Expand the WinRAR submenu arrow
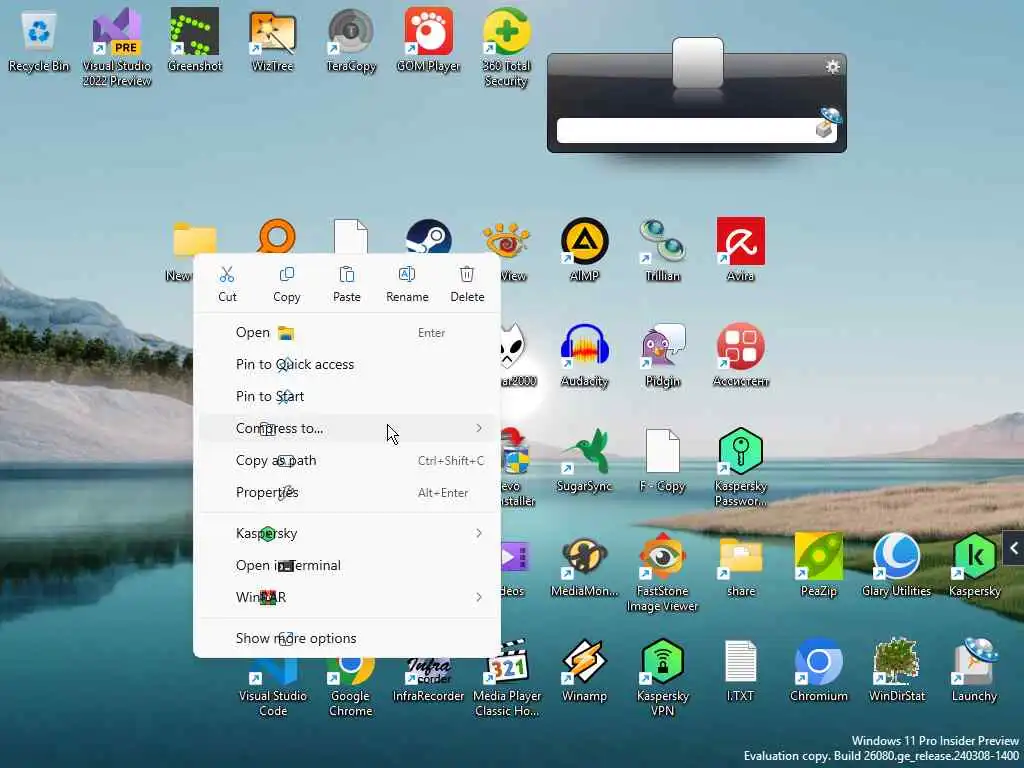This screenshot has height=768, width=1024. click(479, 598)
